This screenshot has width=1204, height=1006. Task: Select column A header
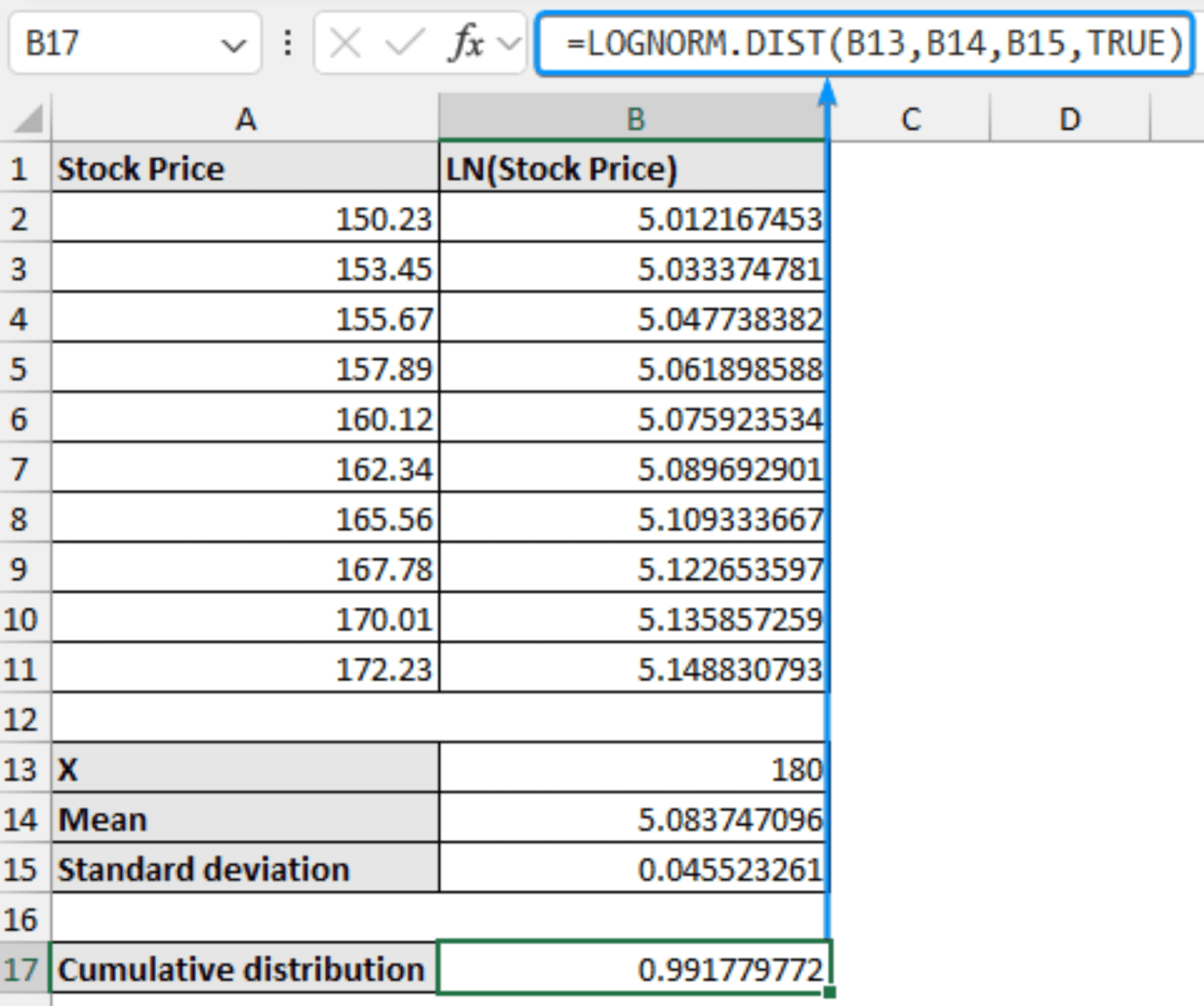[x=247, y=119]
